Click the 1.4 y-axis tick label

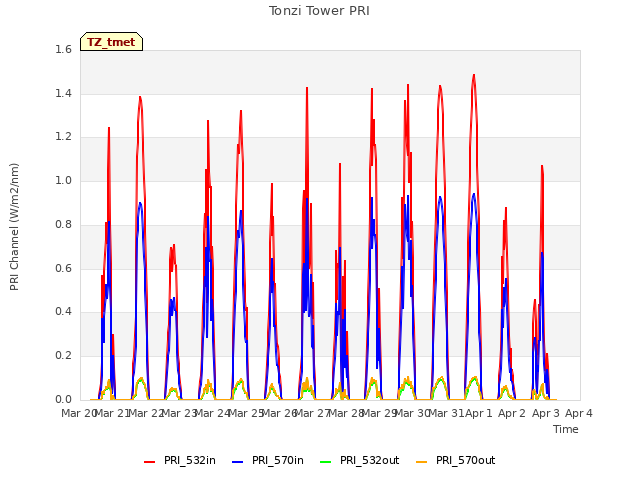[63, 93]
